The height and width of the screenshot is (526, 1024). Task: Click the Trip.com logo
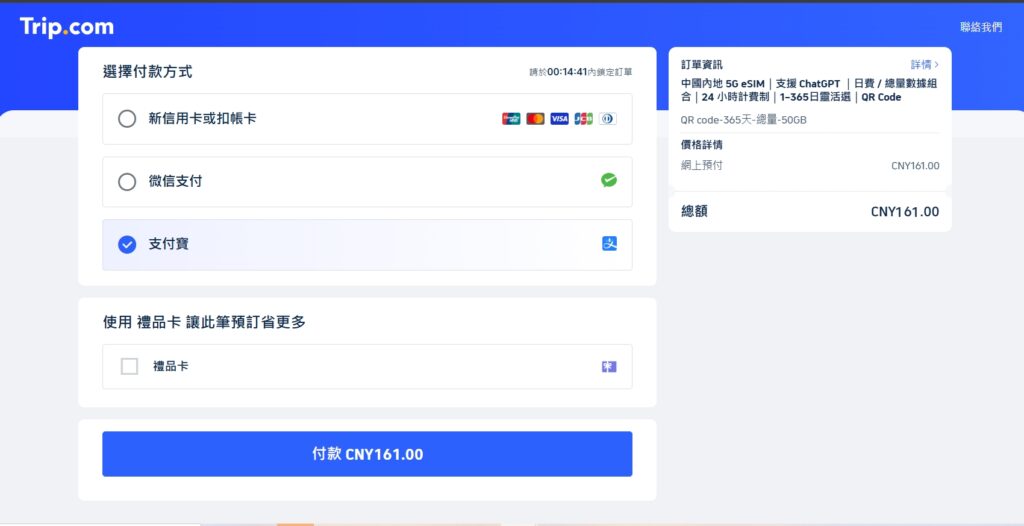(x=67, y=27)
